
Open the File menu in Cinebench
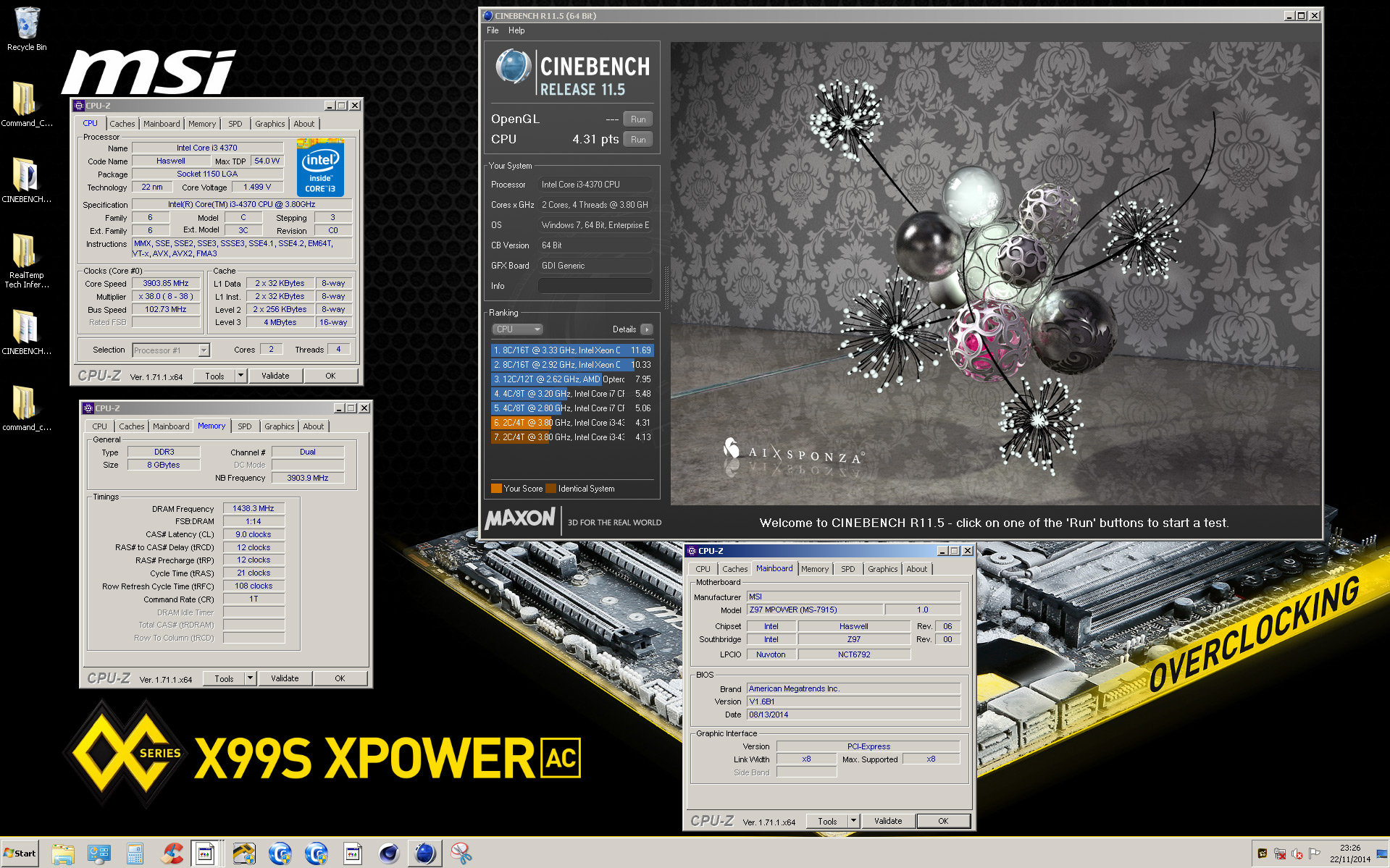point(493,30)
